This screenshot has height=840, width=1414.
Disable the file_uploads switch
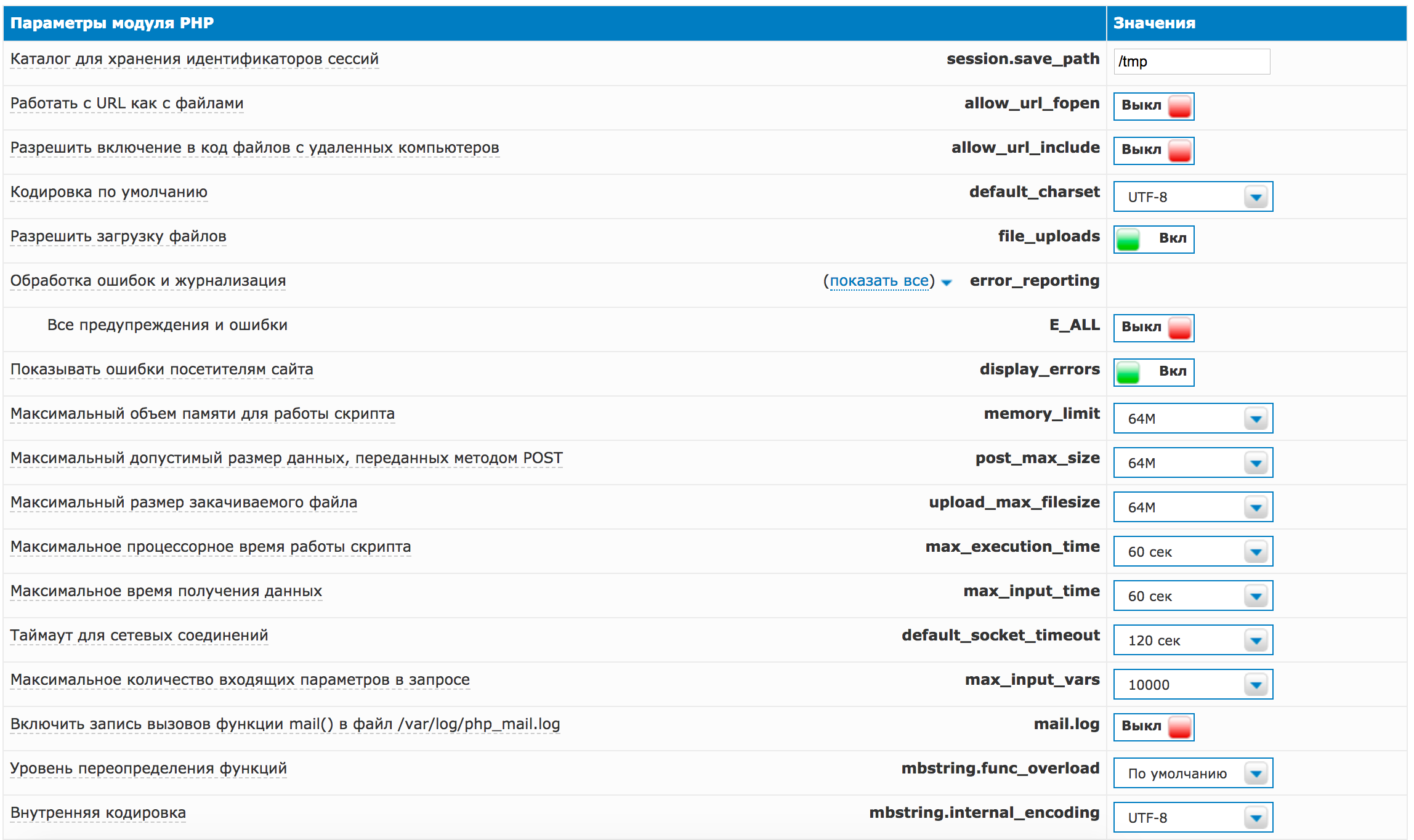click(1153, 239)
